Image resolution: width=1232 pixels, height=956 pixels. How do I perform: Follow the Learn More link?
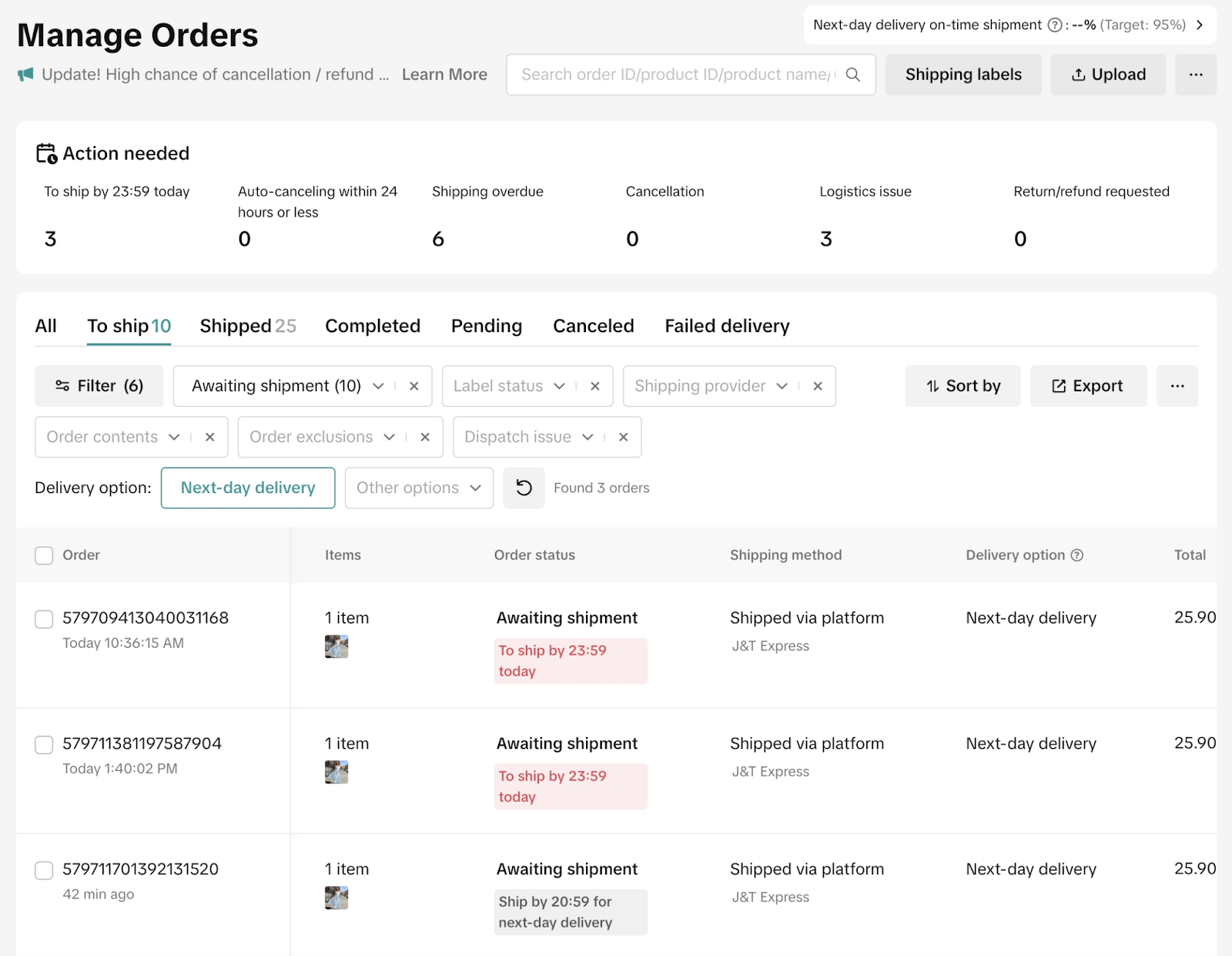[444, 75]
